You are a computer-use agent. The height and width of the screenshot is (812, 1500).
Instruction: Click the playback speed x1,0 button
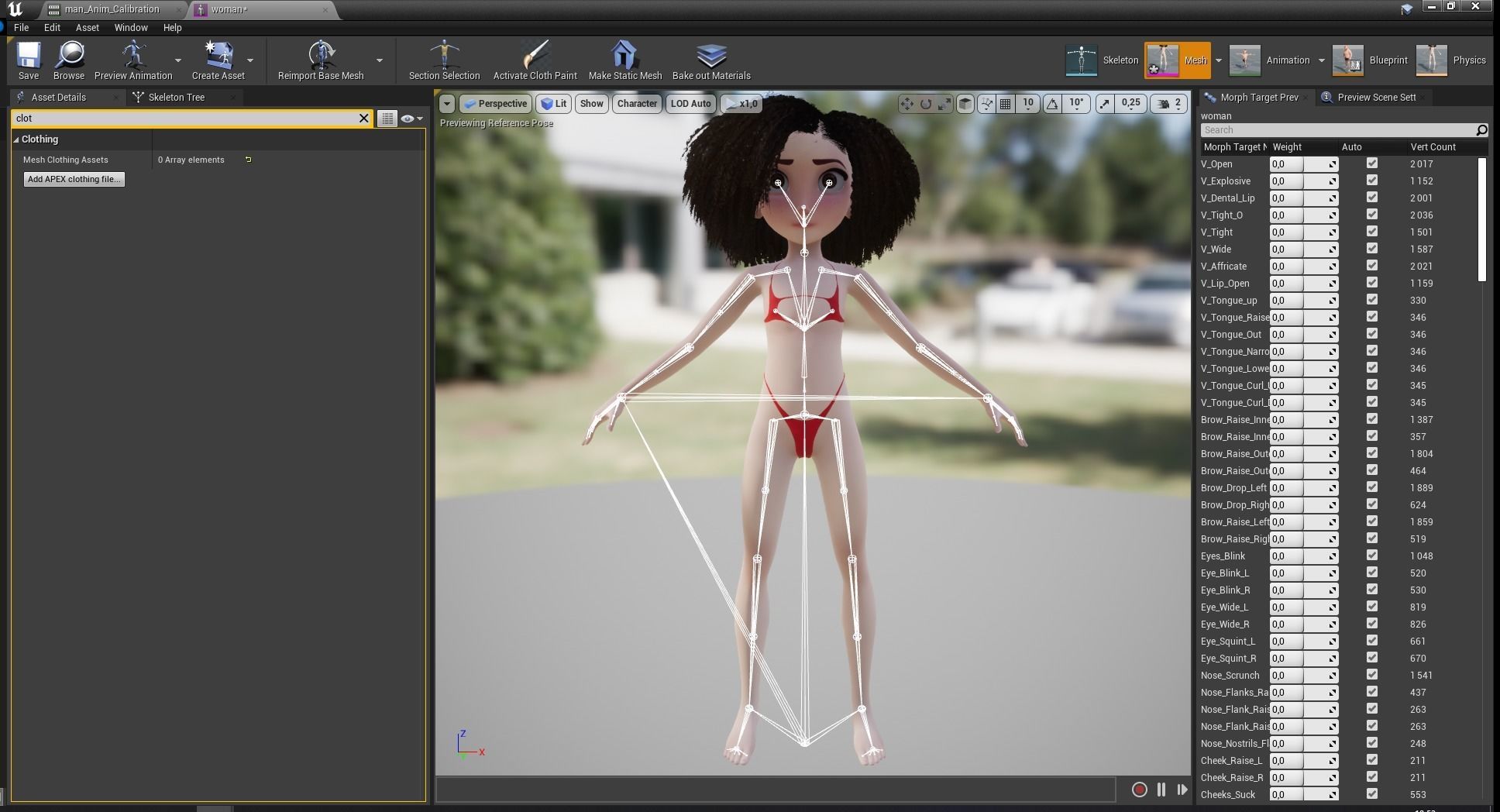click(x=741, y=104)
